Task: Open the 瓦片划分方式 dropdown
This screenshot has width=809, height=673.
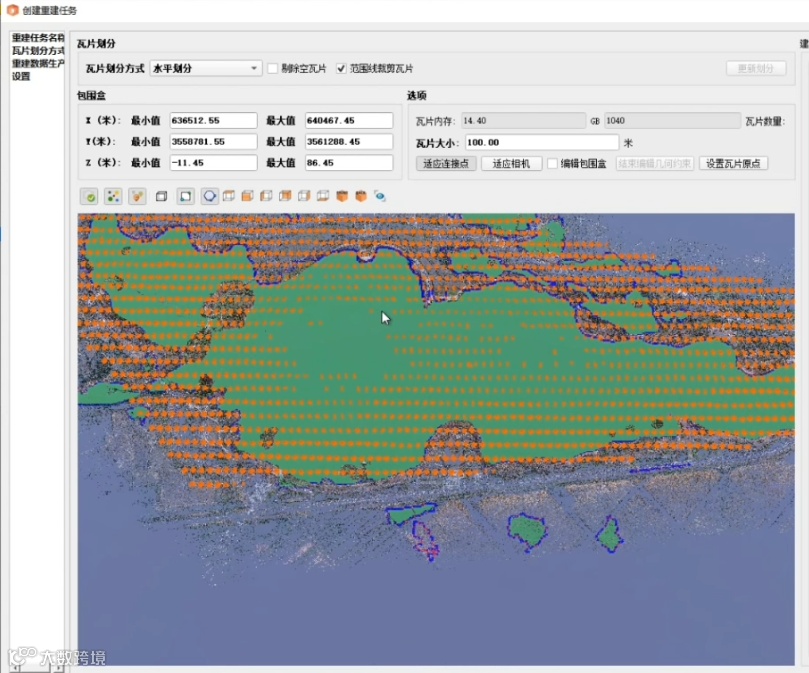Action: [205, 69]
